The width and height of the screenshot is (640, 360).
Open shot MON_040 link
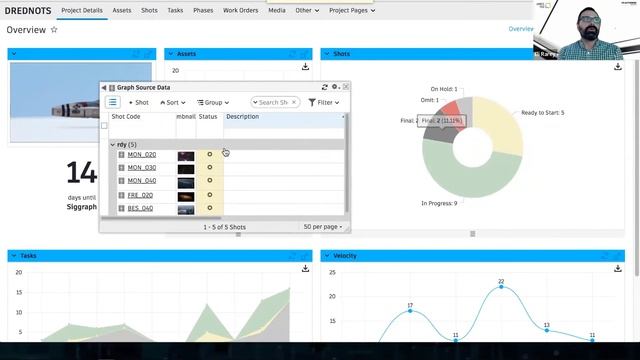point(142,181)
